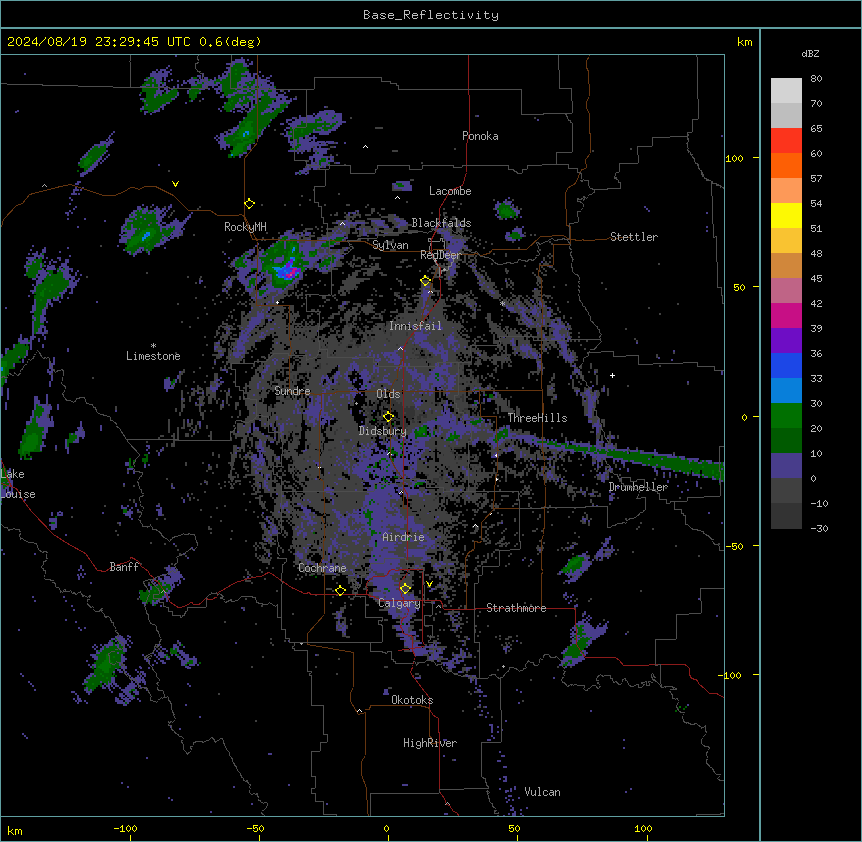Click the white caret marker left of Lacombe

tap(397, 198)
